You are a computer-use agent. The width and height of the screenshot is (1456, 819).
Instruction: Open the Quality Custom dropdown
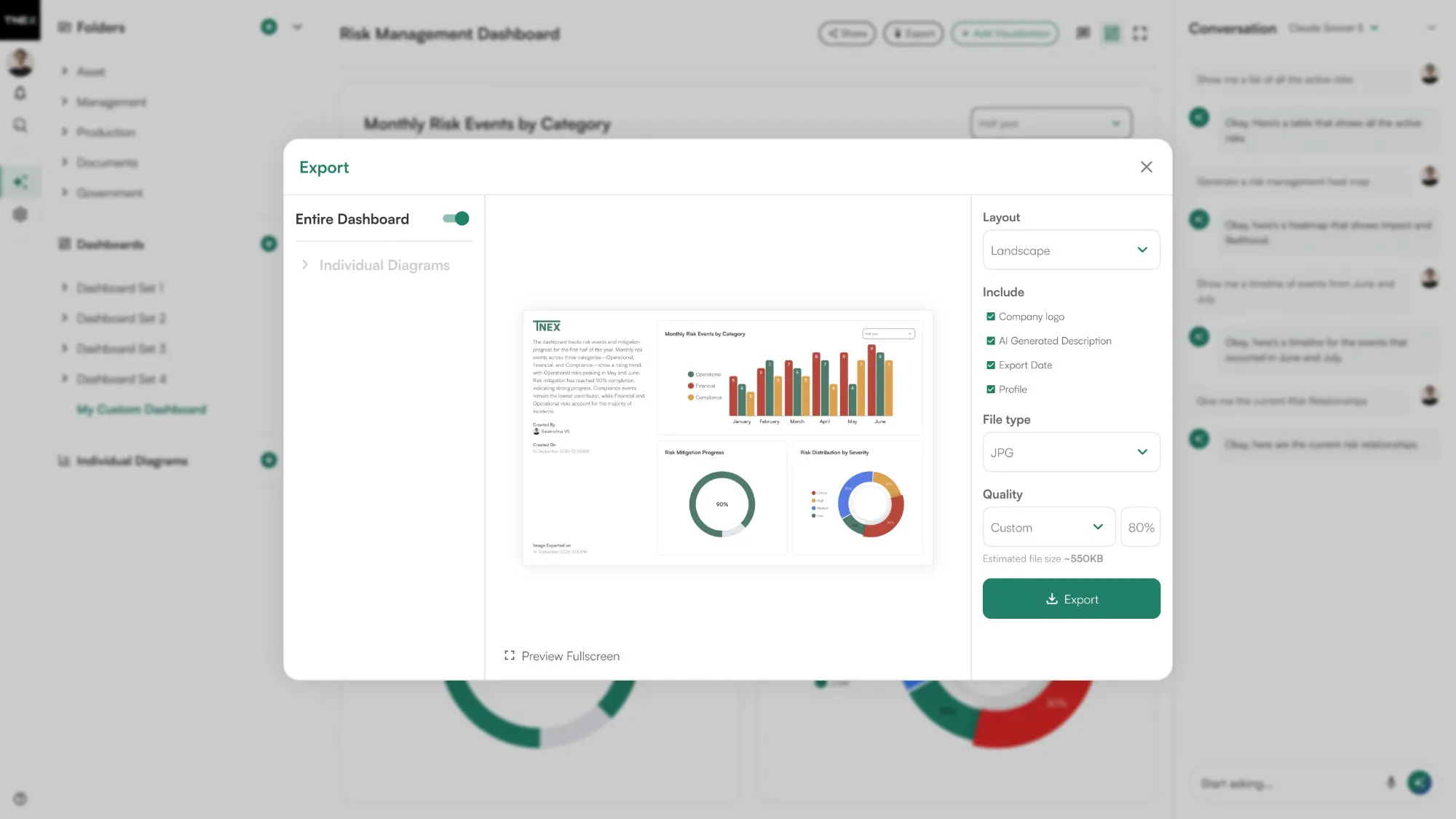[1048, 527]
